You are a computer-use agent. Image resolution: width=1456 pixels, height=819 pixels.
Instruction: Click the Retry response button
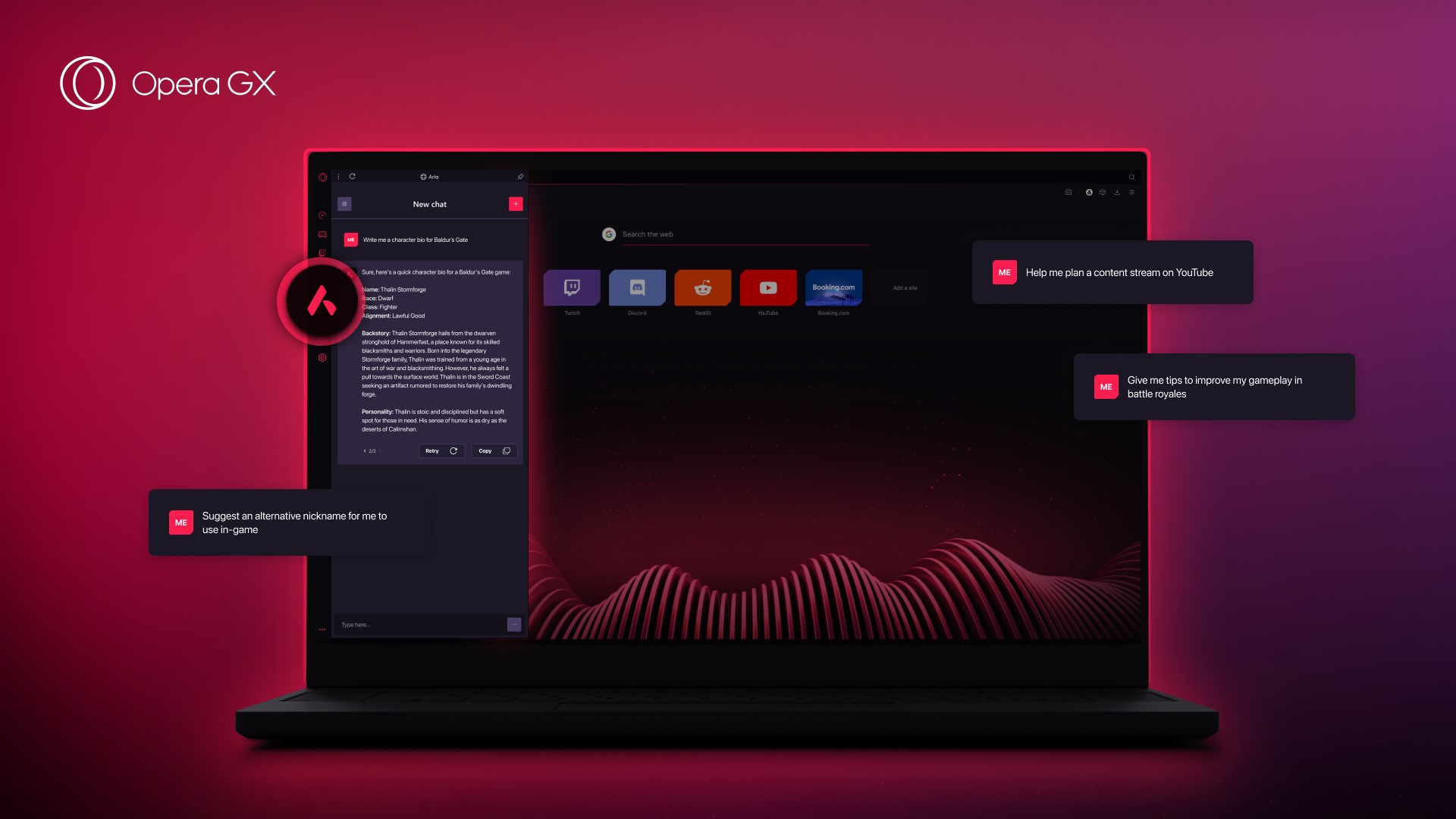tap(440, 450)
